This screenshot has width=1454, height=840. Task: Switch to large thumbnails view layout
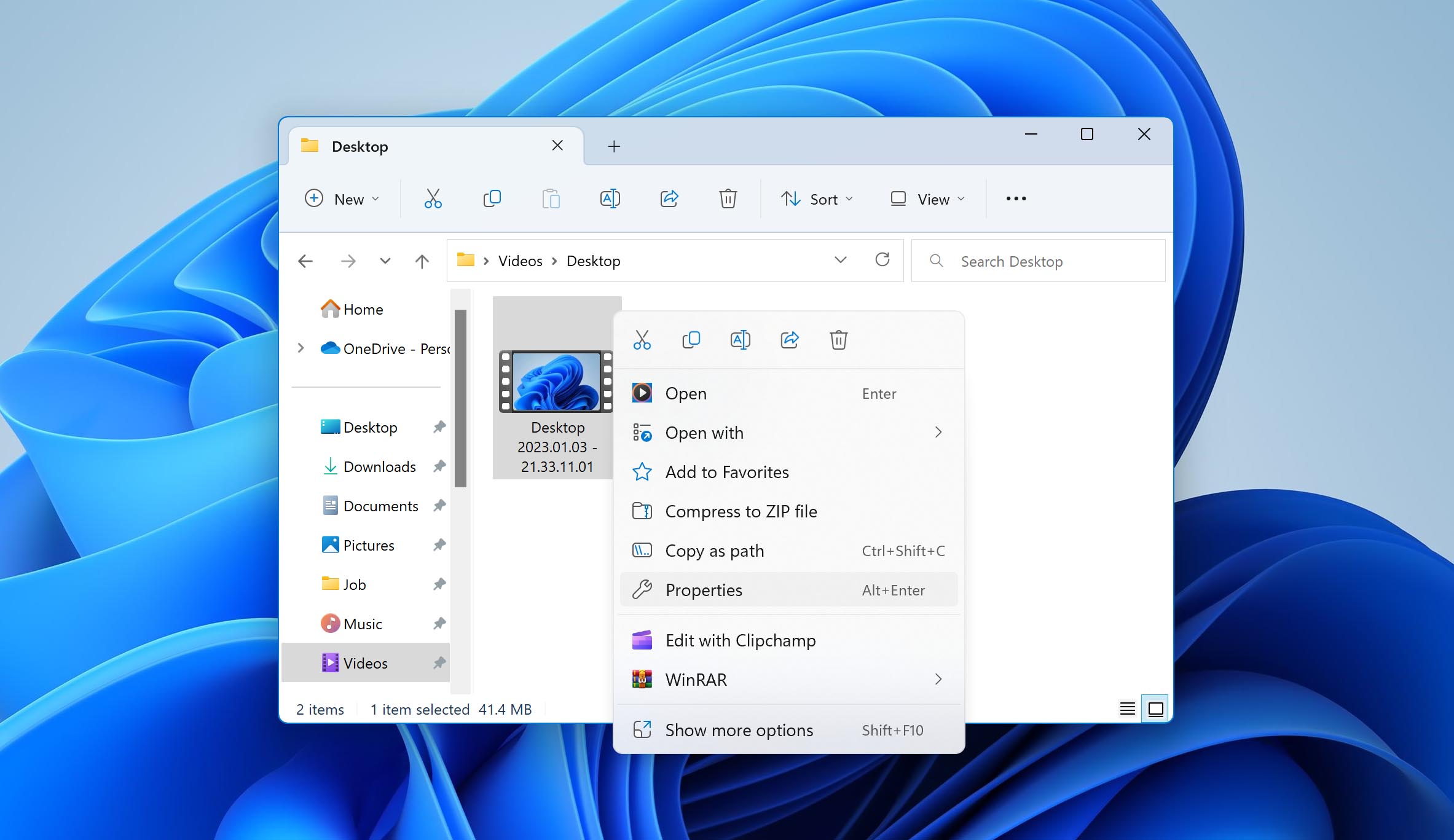tap(1155, 709)
